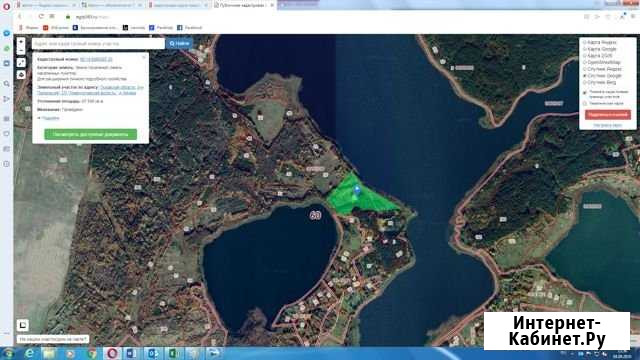Click the blue Найти search button
This screenshot has width=640, height=360.
pos(179,43)
